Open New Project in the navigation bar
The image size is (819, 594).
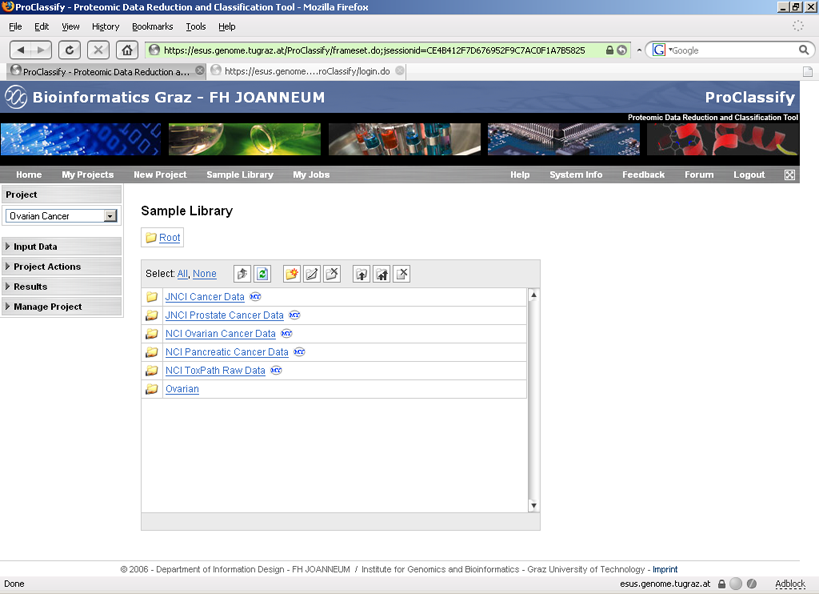pos(160,175)
